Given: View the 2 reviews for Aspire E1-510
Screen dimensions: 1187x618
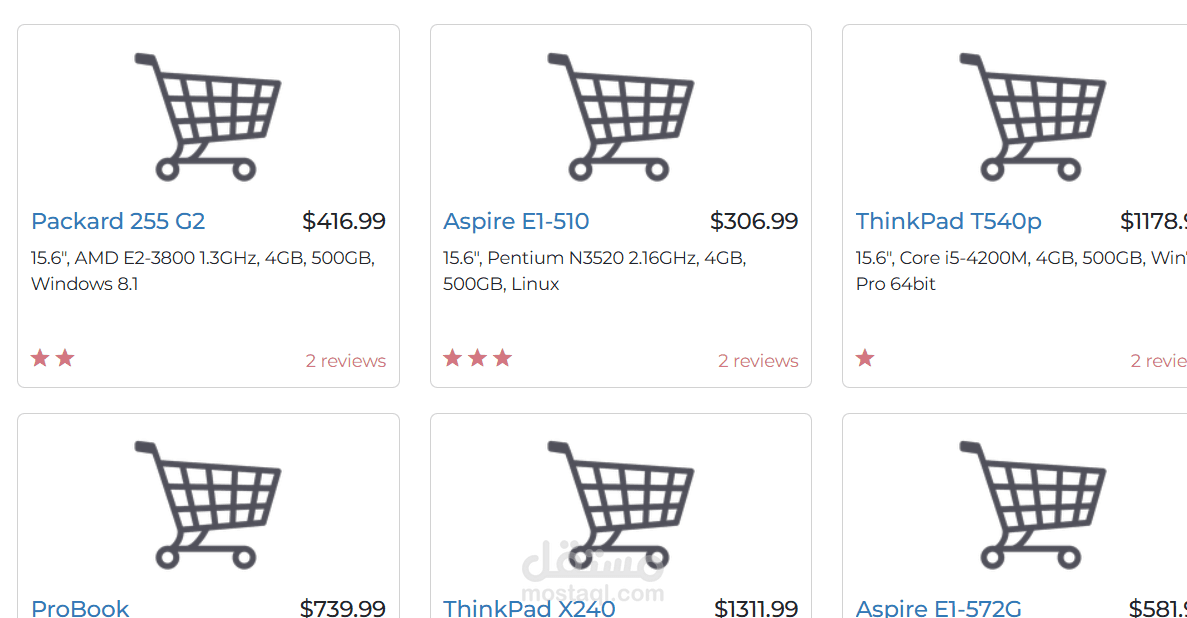Looking at the screenshot, I should tap(759, 361).
